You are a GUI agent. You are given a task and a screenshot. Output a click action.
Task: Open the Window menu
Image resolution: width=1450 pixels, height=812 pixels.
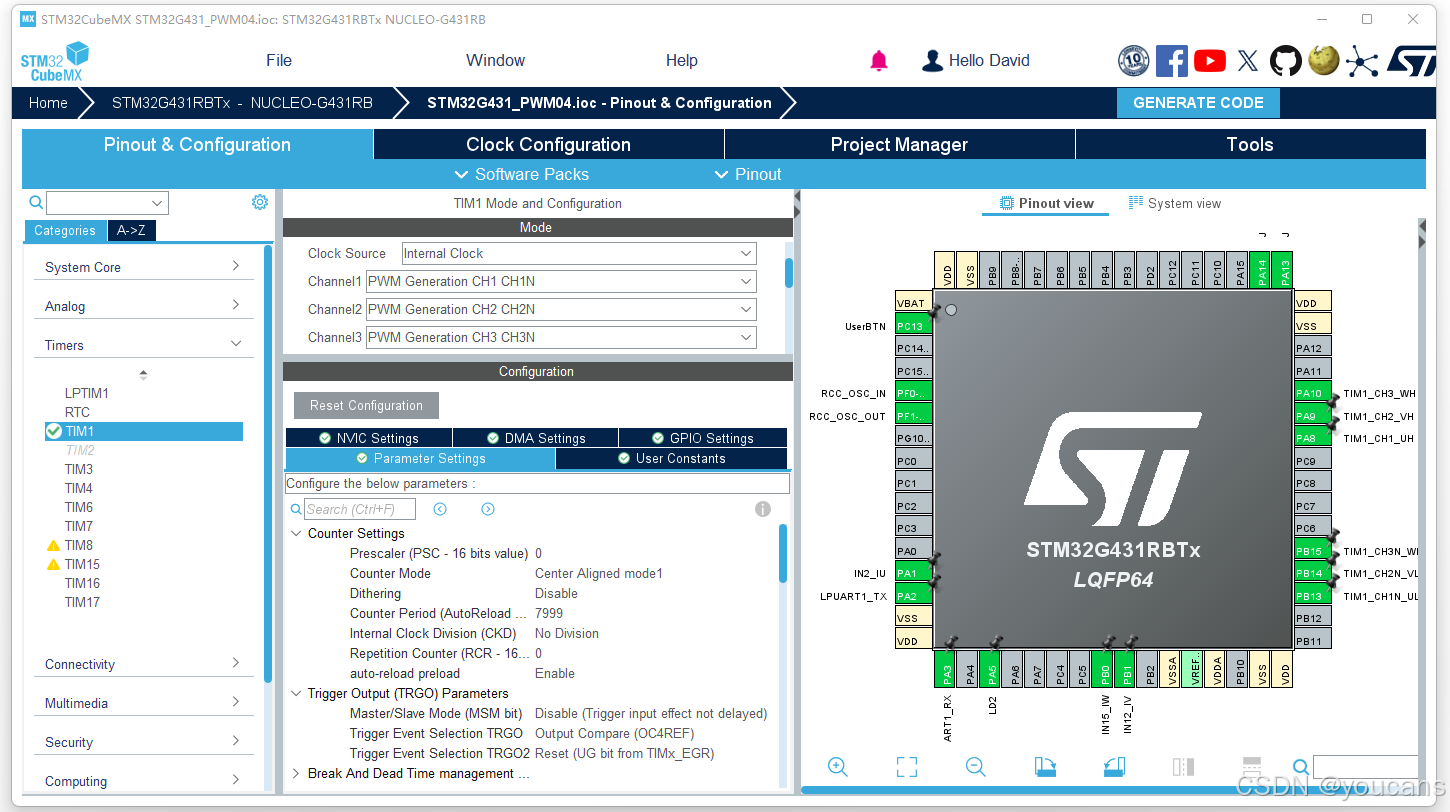(495, 61)
